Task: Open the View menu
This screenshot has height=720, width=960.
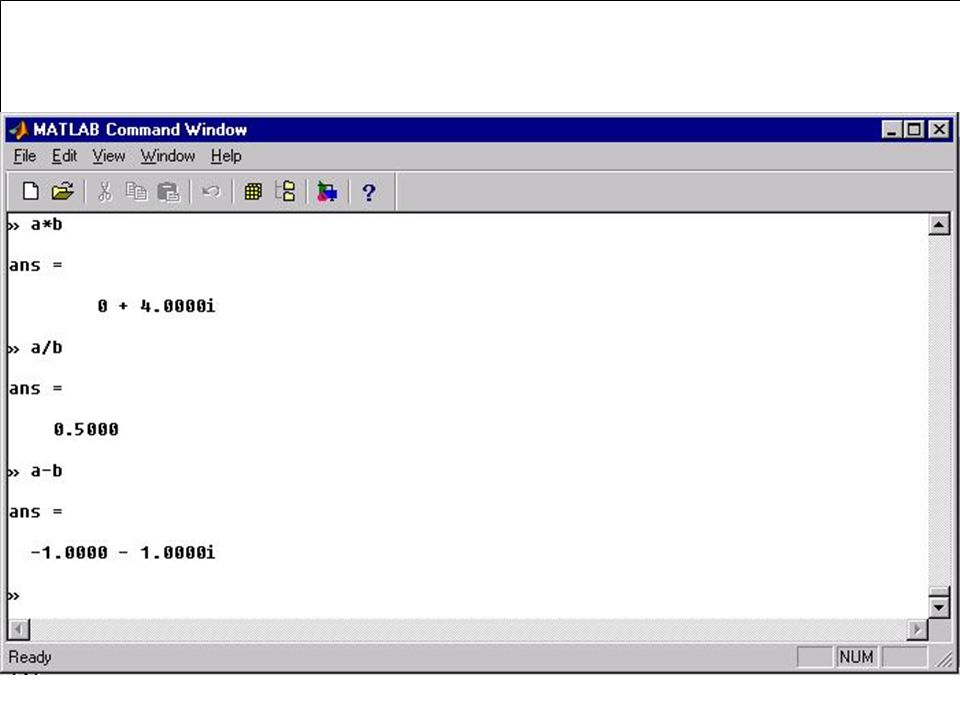Action: click(x=109, y=156)
